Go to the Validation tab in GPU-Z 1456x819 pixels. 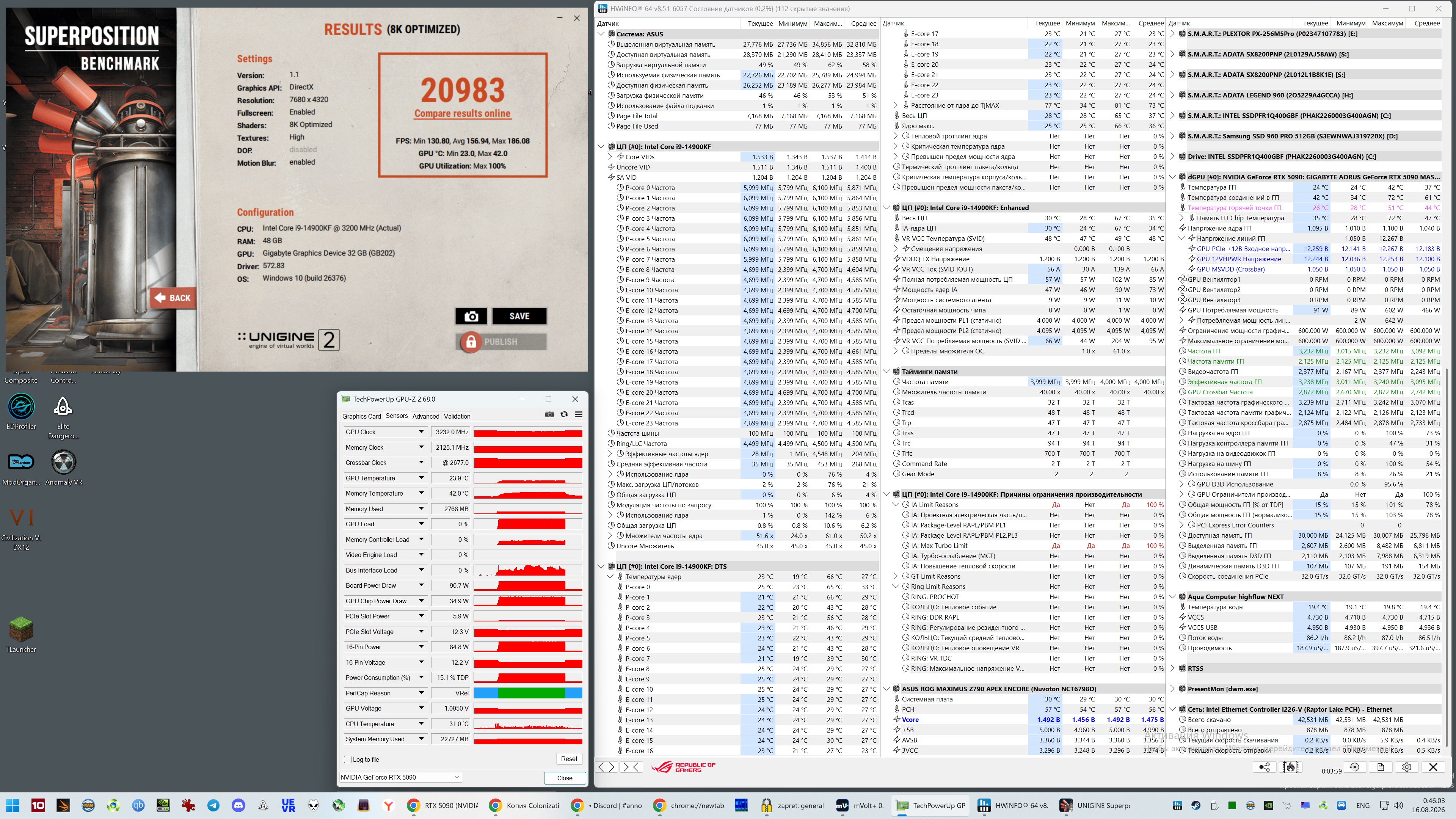457,416
